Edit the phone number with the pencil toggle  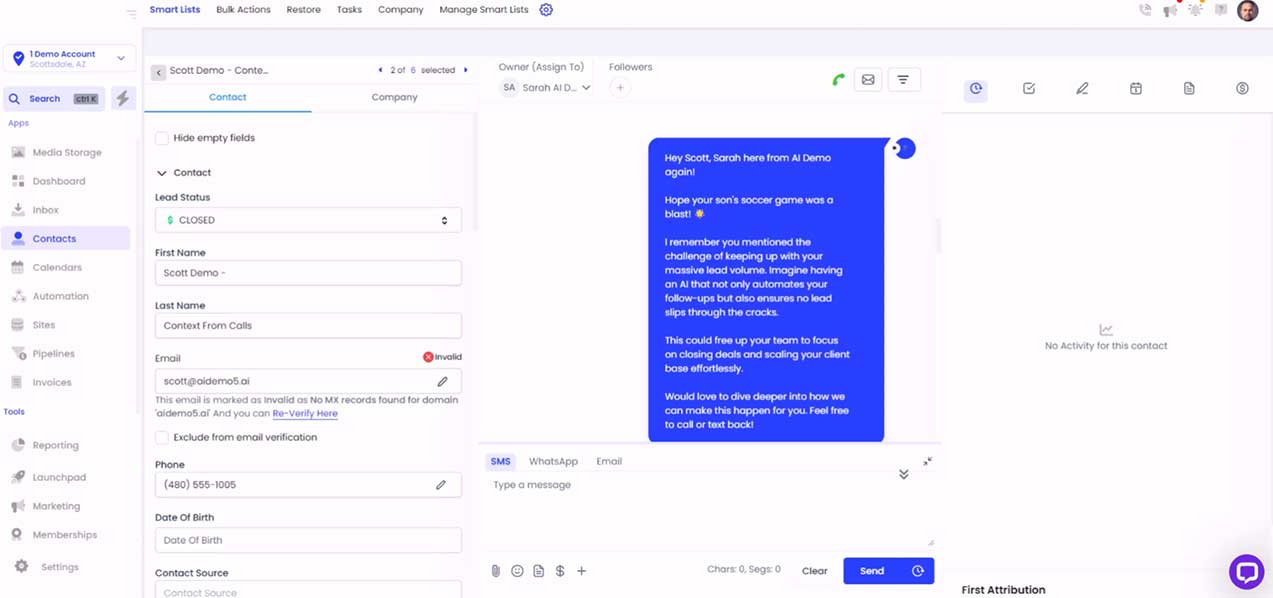pos(441,484)
